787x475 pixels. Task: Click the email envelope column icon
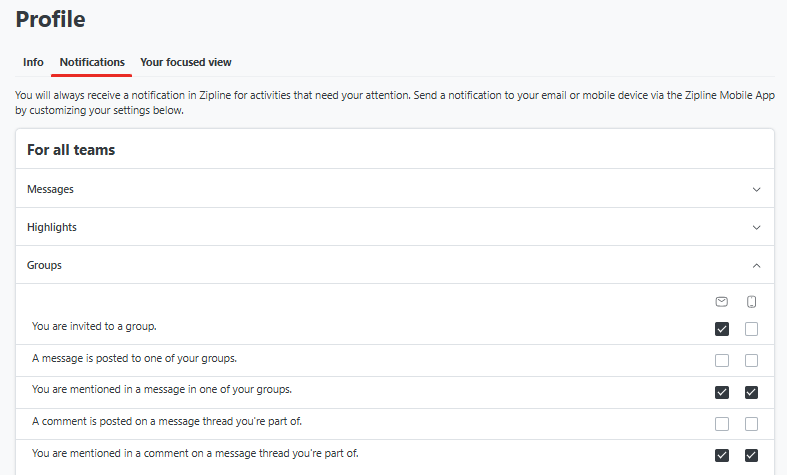point(722,302)
